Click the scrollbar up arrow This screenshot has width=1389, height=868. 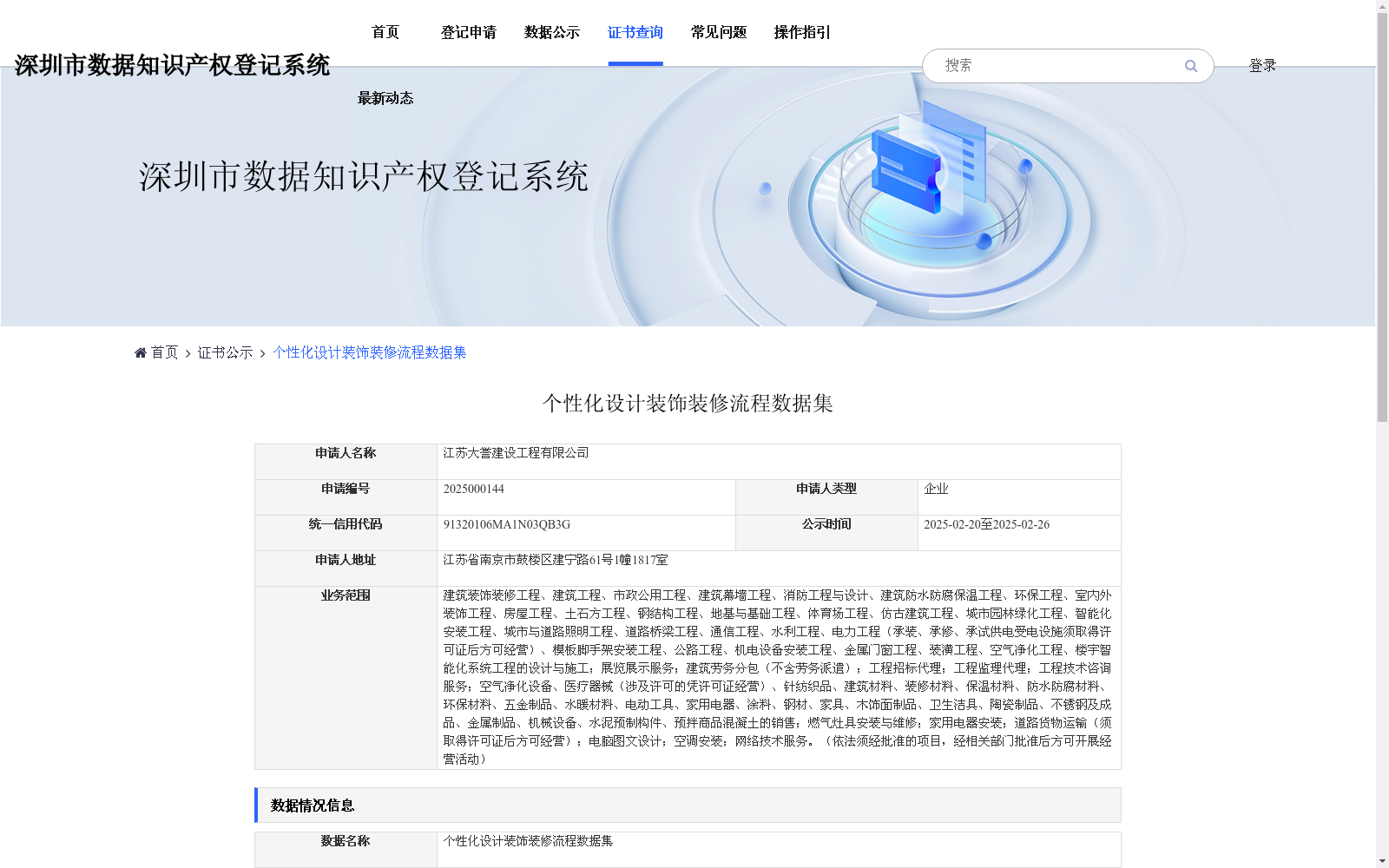click(1382, 6)
